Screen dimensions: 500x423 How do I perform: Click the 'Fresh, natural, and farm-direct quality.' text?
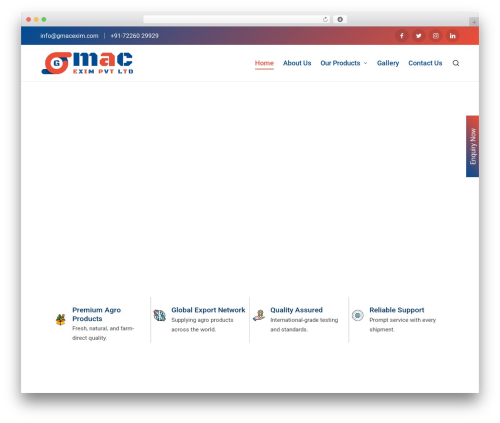tap(103, 333)
